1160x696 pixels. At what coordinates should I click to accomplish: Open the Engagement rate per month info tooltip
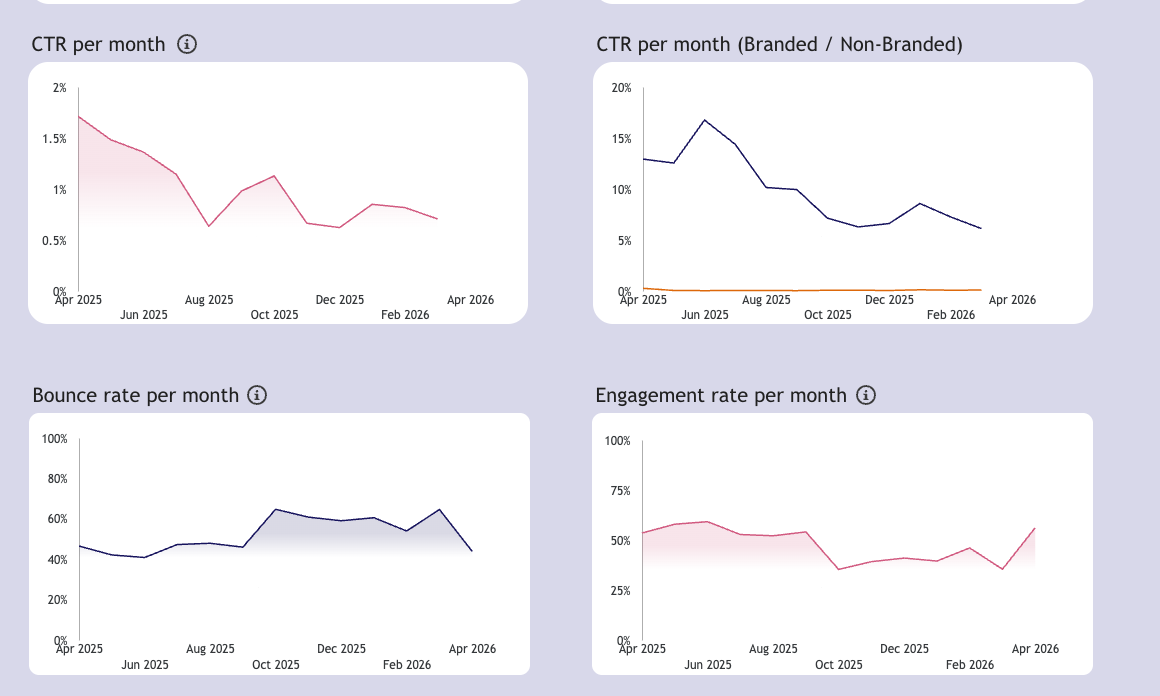pos(866,395)
